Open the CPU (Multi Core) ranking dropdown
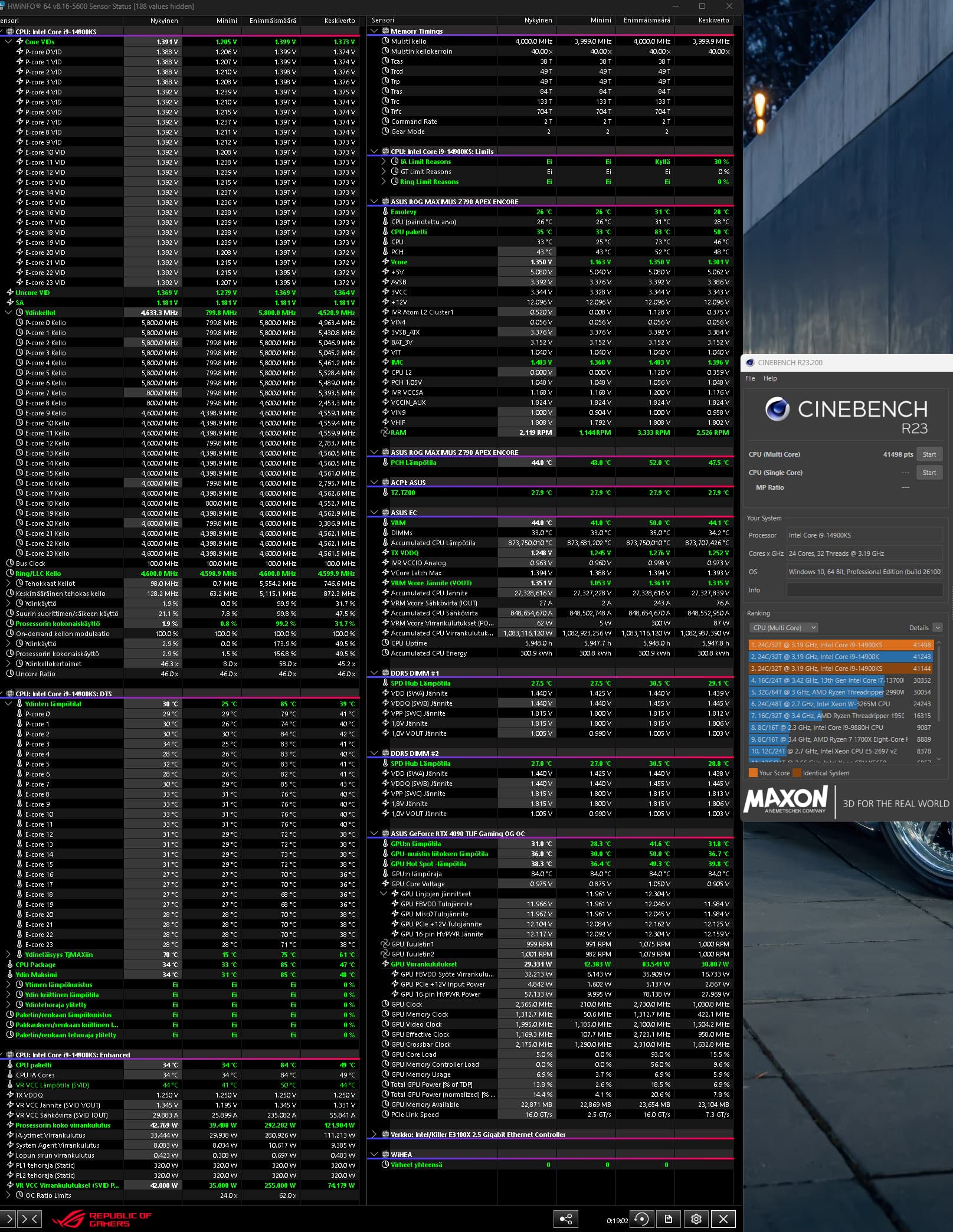This screenshot has height=1232, width=953. 784,628
